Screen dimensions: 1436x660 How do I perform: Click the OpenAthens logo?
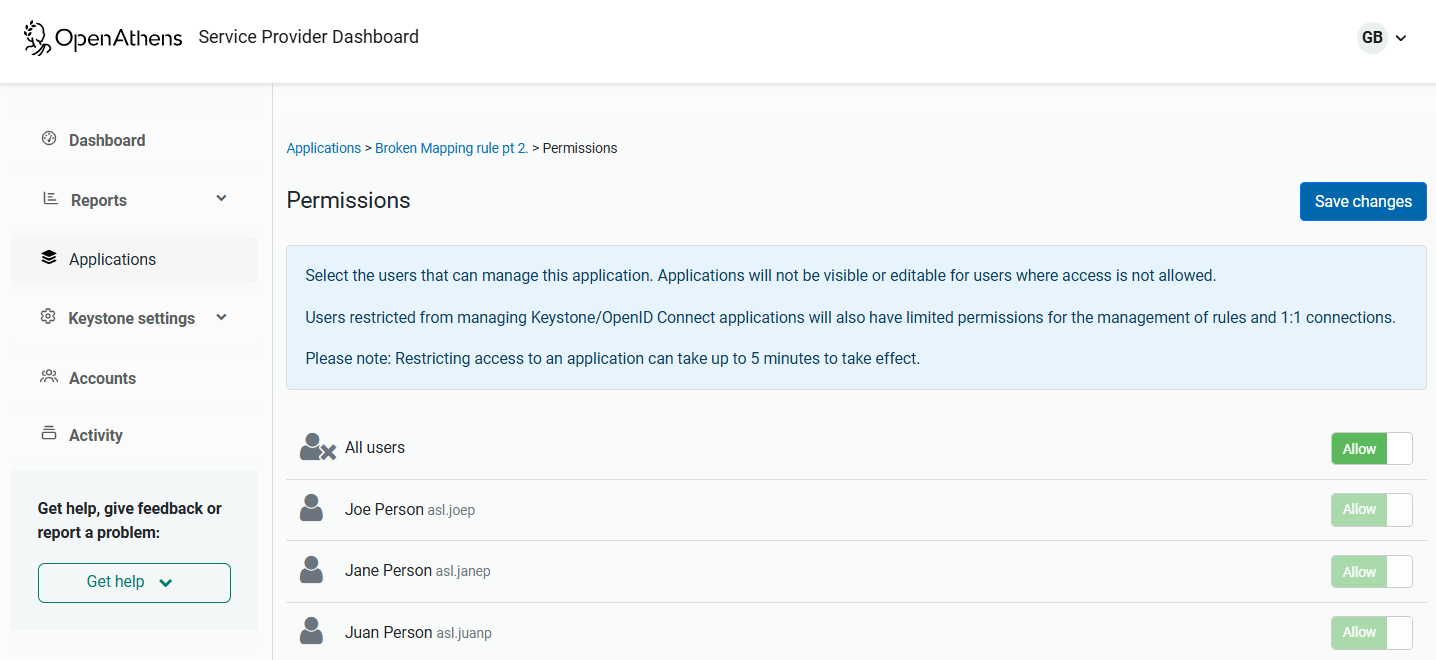point(103,37)
